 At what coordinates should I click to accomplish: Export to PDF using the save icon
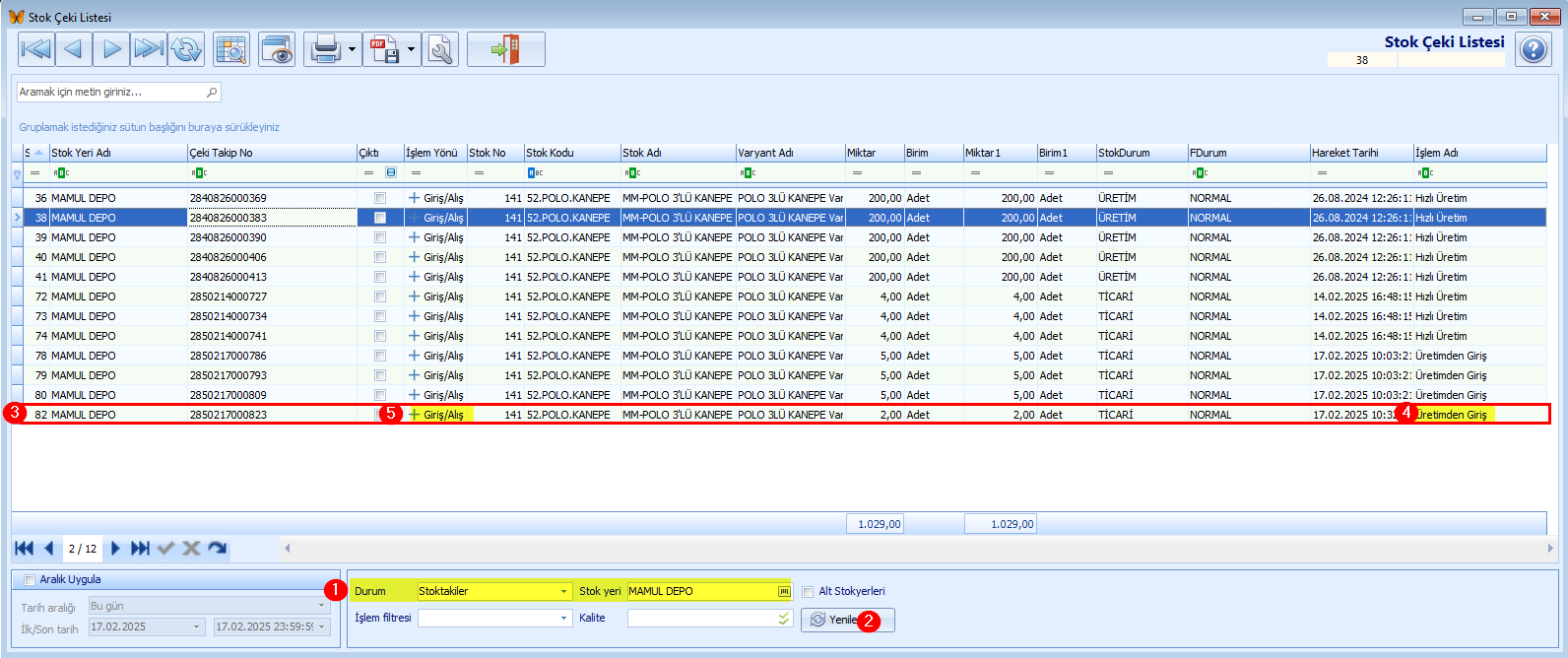(383, 49)
